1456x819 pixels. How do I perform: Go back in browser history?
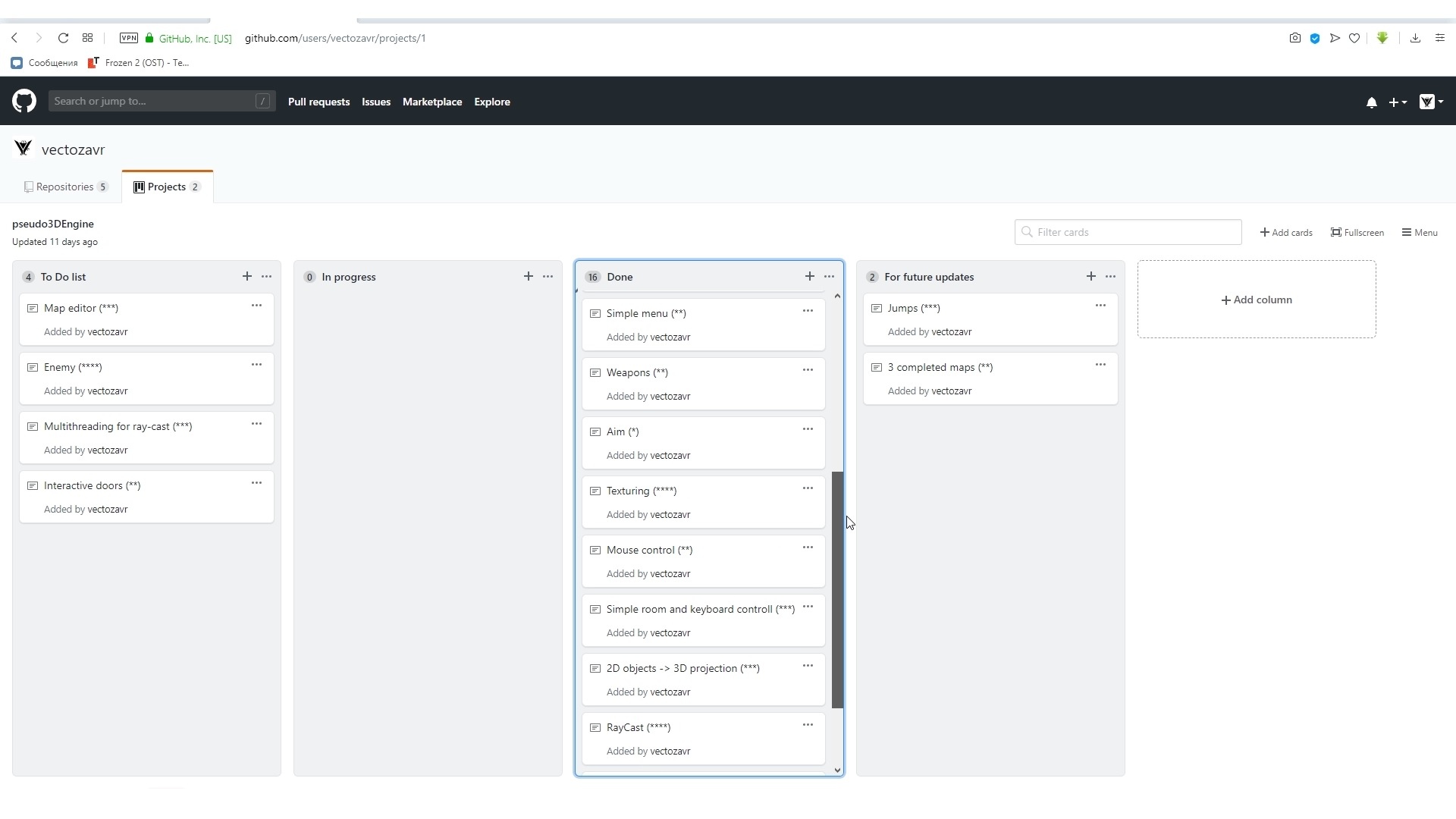coord(14,38)
